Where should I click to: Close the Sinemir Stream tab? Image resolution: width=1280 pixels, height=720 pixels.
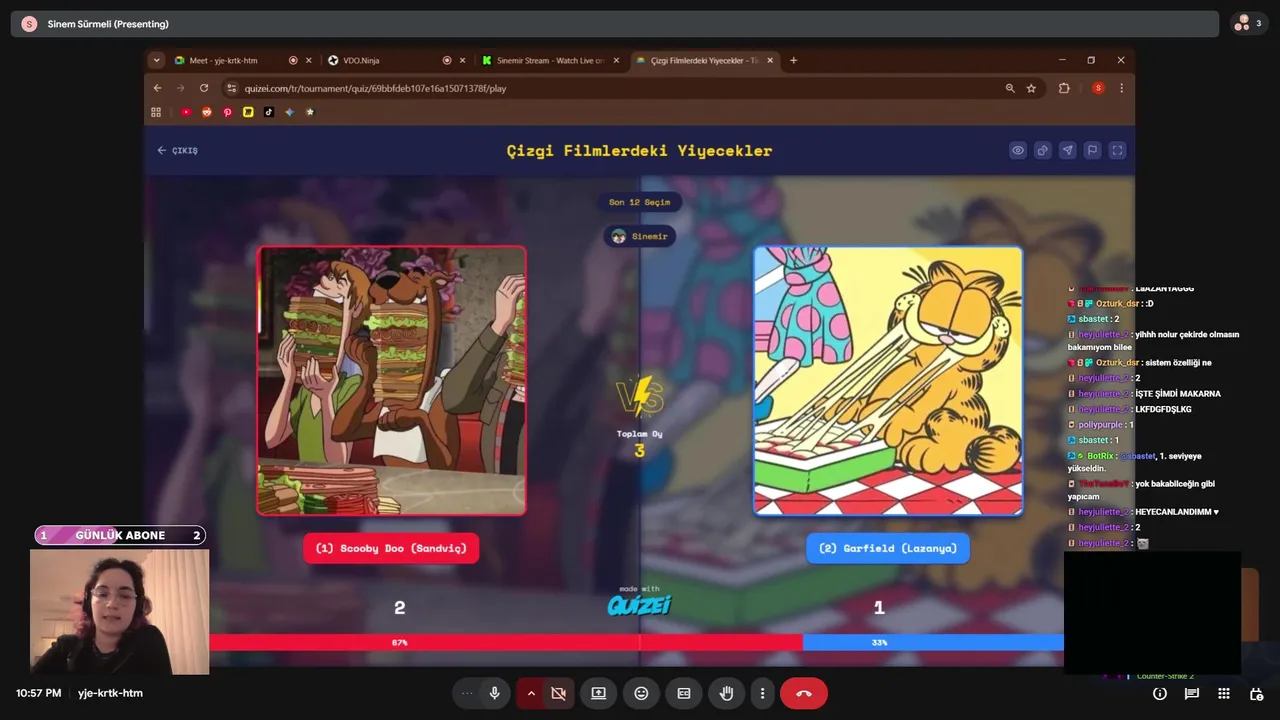pos(617,60)
